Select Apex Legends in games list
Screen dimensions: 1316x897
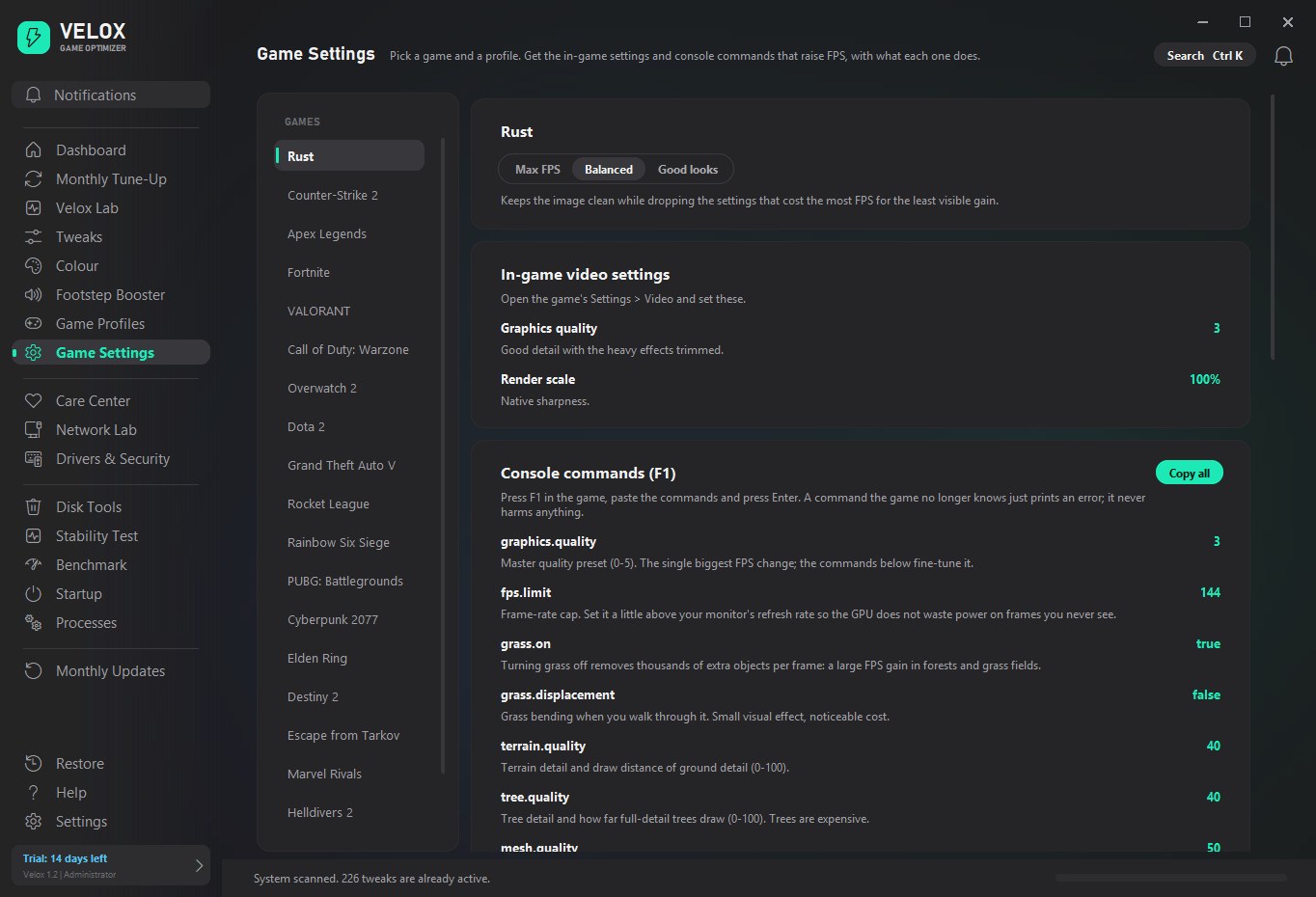(x=350, y=233)
